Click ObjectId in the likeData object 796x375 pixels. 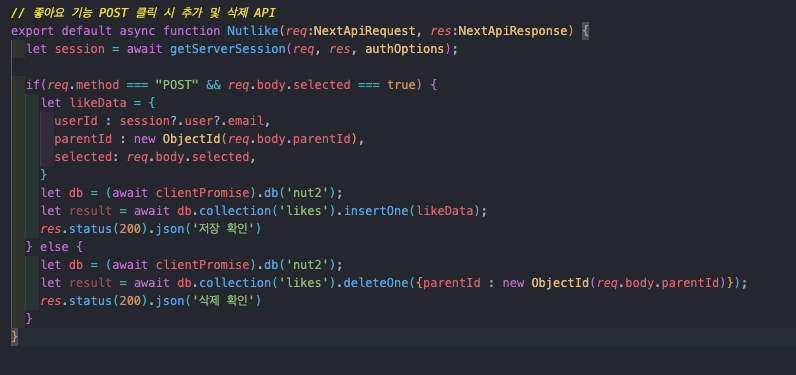pyautogui.click(x=191, y=139)
